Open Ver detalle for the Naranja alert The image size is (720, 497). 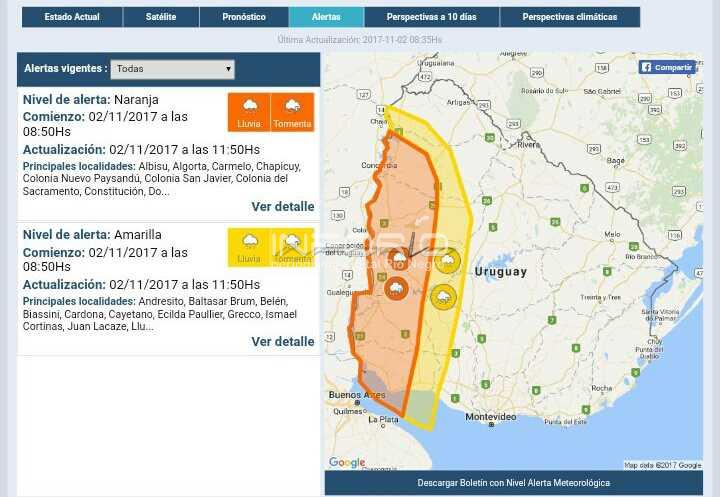(x=282, y=207)
